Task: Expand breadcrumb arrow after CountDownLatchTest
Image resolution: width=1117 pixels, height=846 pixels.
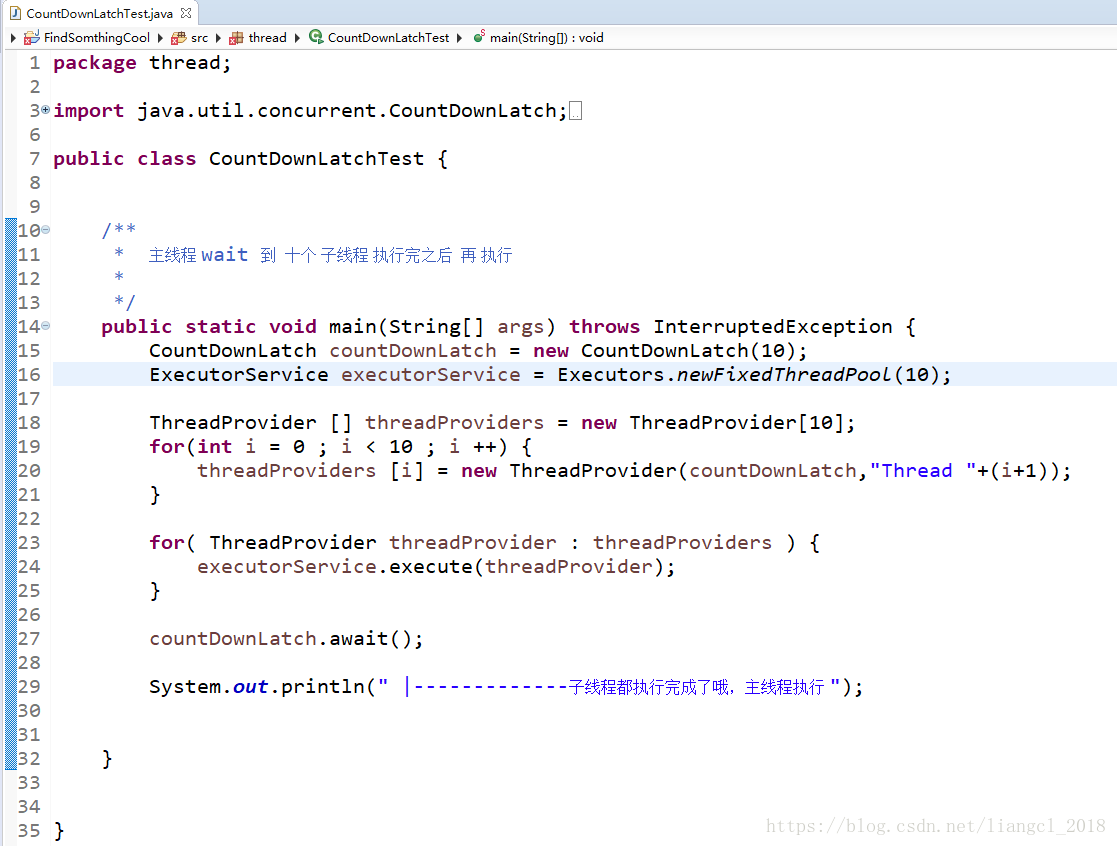Action: (459, 38)
